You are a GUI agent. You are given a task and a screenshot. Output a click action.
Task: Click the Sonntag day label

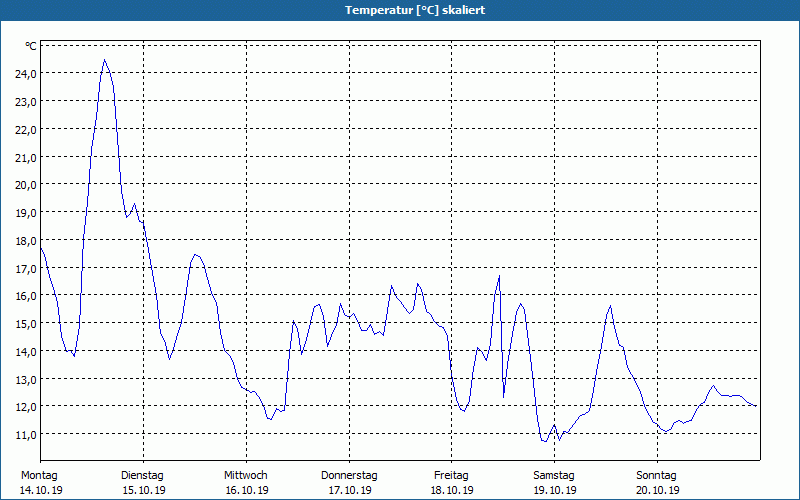(x=657, y=475)
